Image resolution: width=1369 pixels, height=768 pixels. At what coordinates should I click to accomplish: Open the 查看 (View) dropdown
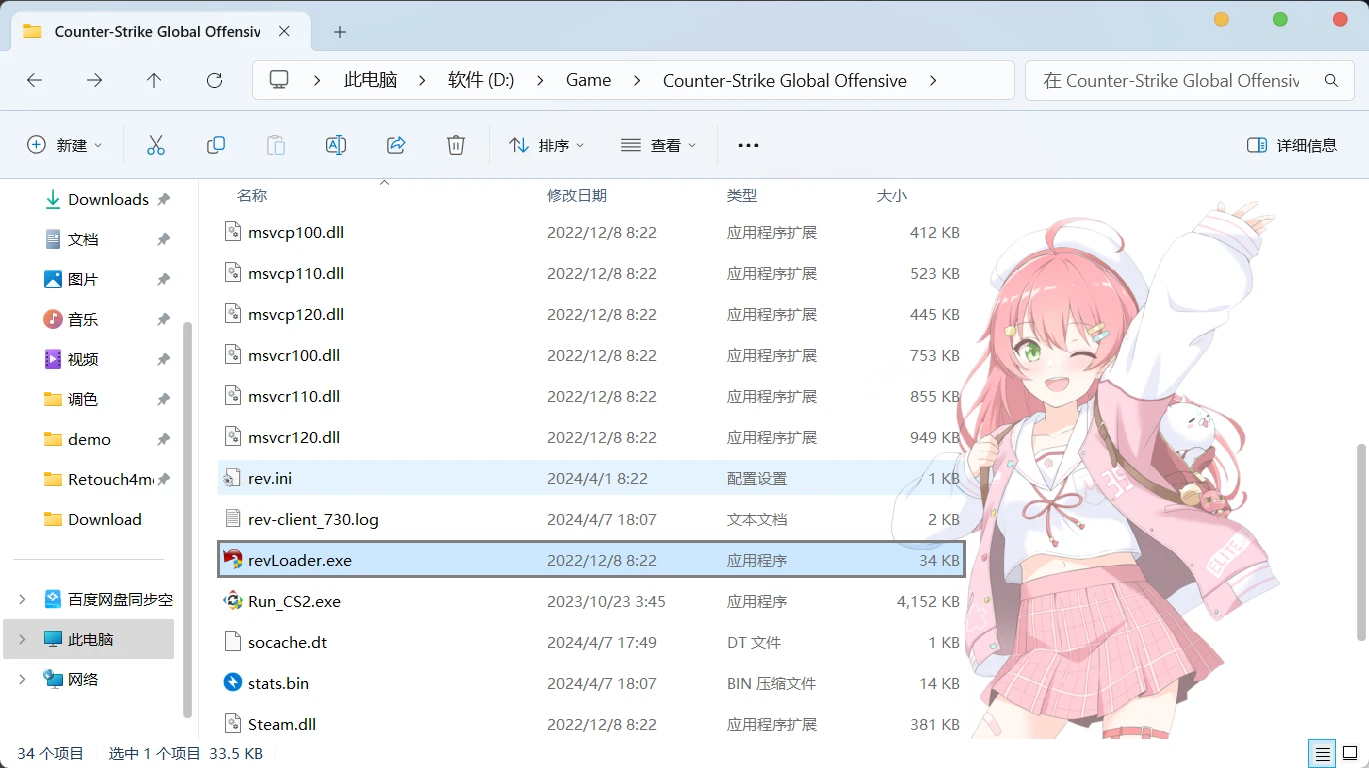(x=658, y=145)
